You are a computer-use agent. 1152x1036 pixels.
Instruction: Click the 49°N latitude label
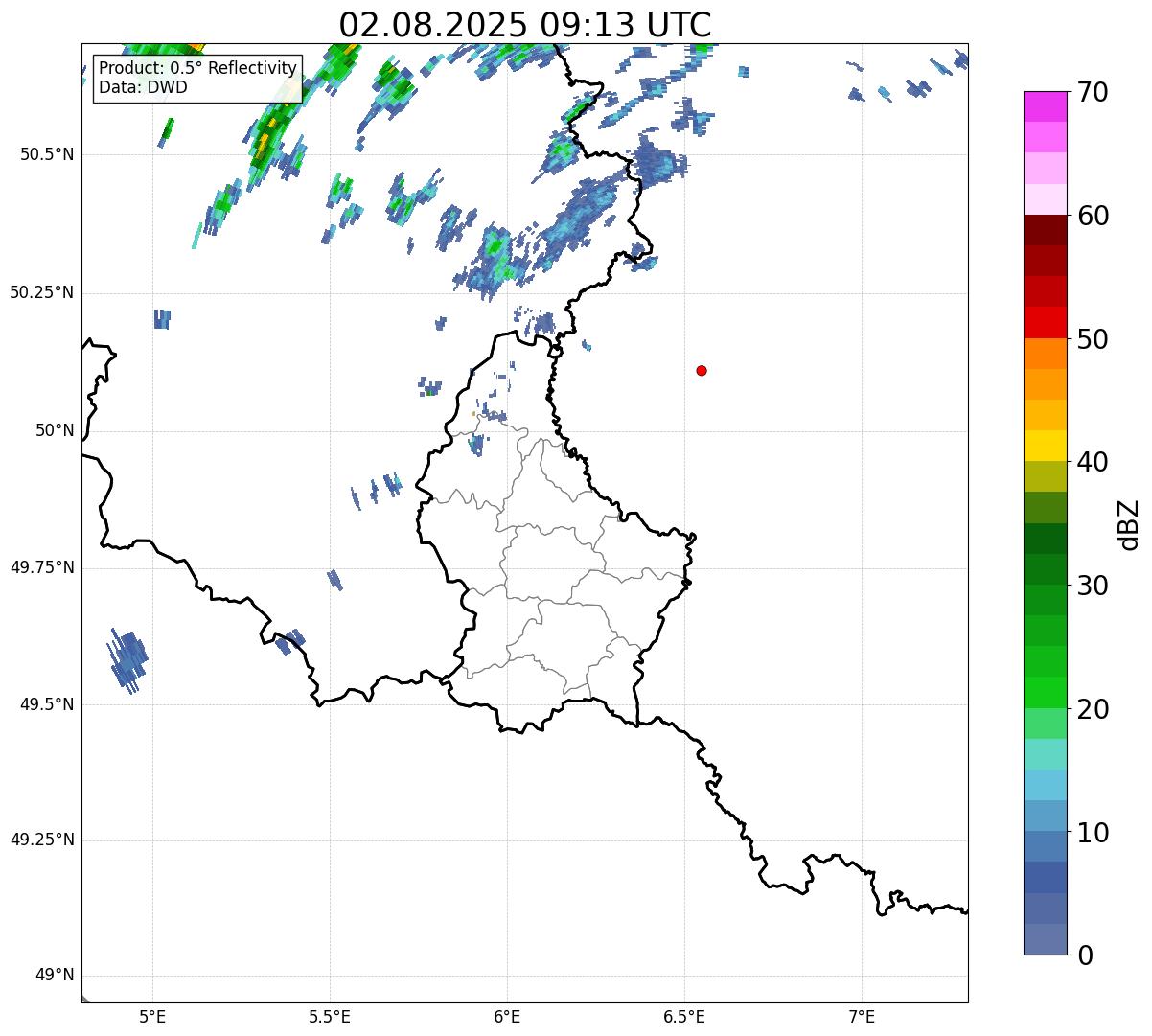(55, 976)
